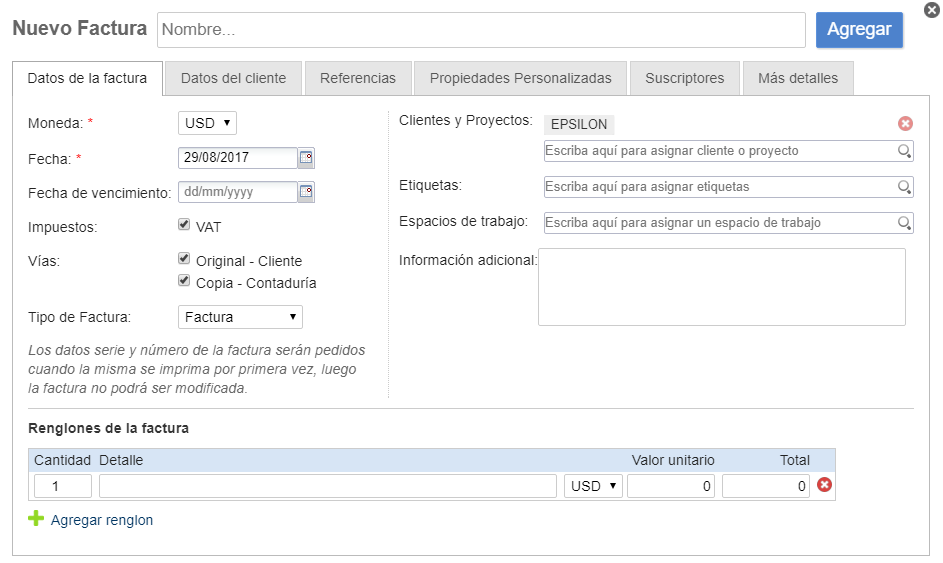Switch to the Datos del cliente tab
The width and height of the screenshot is (943, 563).
[x=233, y=78]
